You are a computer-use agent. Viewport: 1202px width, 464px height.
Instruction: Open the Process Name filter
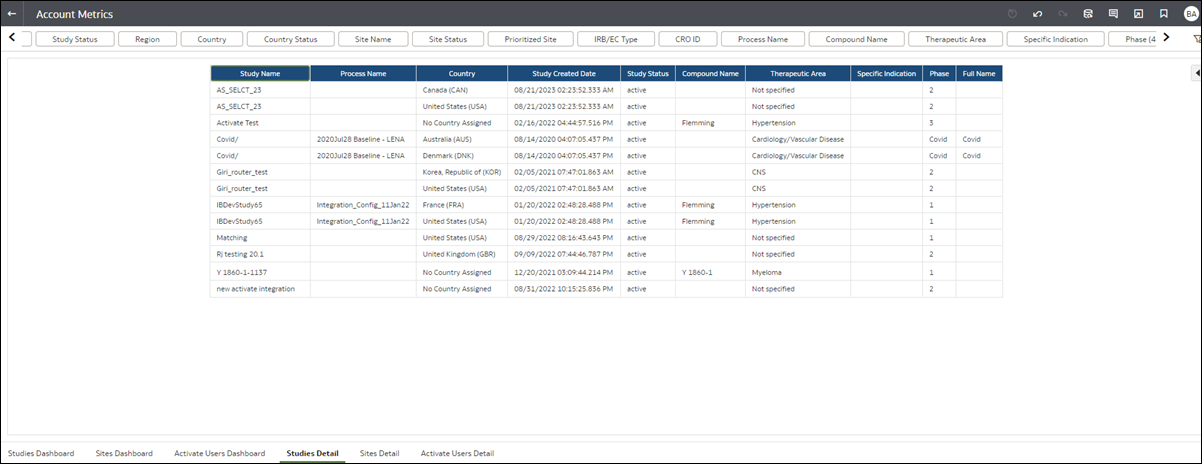[x=764, y=39]
